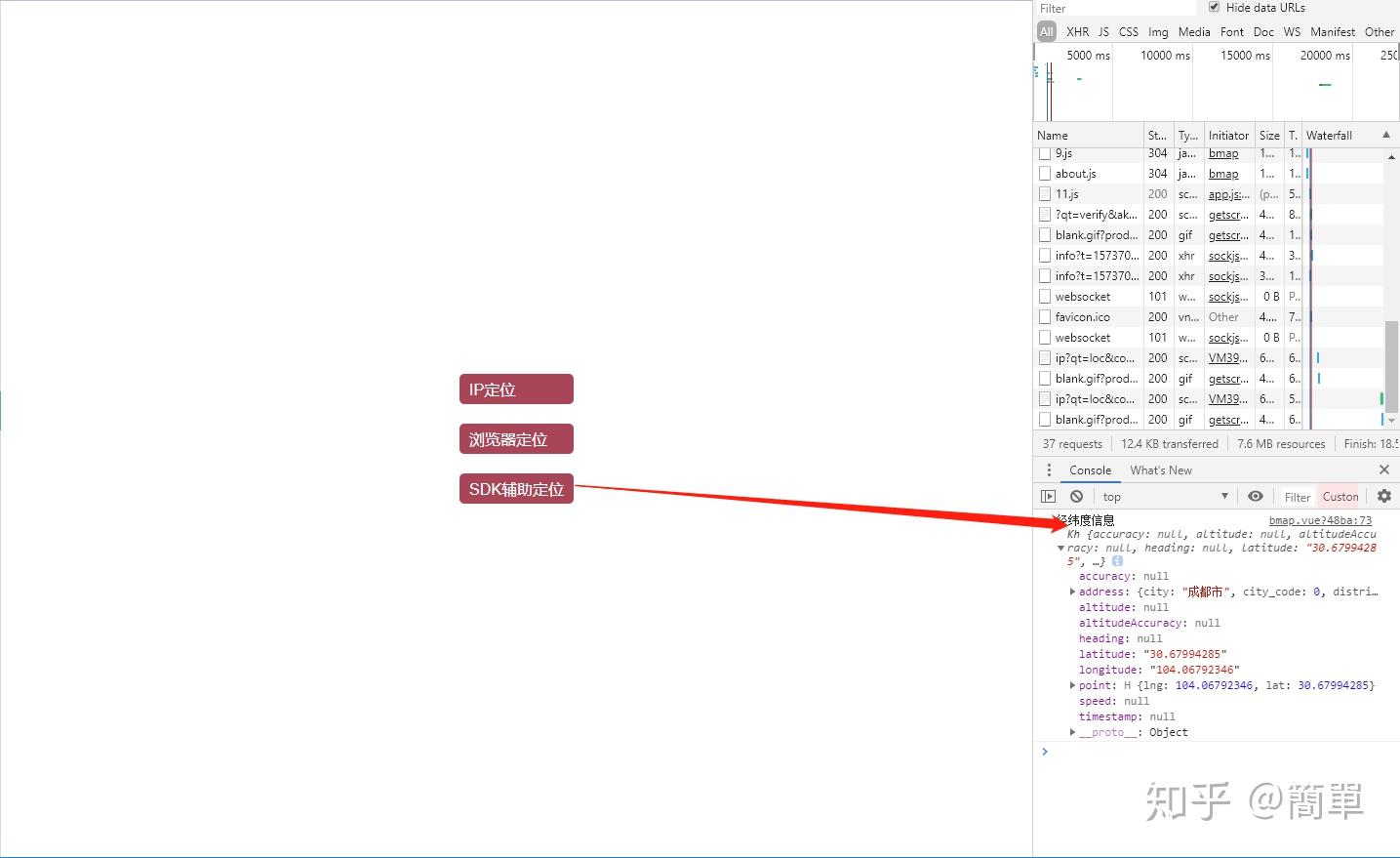Click the 7.6 MB resources status text
This screenshot has width=1400, height=858.
click(x=1281, y=443)
